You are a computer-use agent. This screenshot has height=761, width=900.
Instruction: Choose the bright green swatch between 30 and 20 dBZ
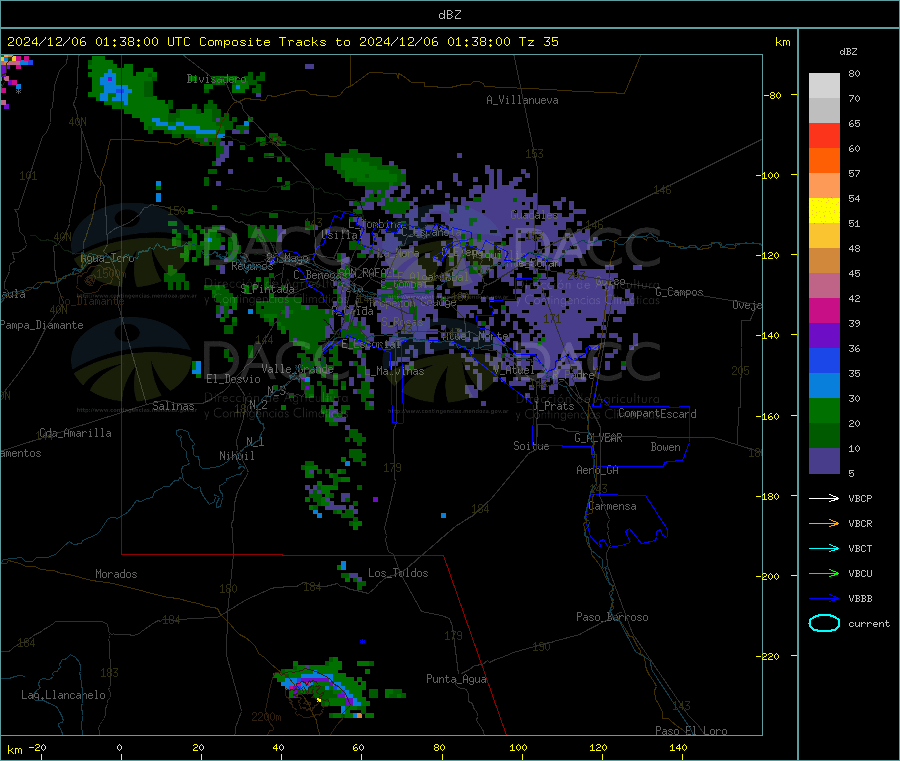[x=824, y=410]
